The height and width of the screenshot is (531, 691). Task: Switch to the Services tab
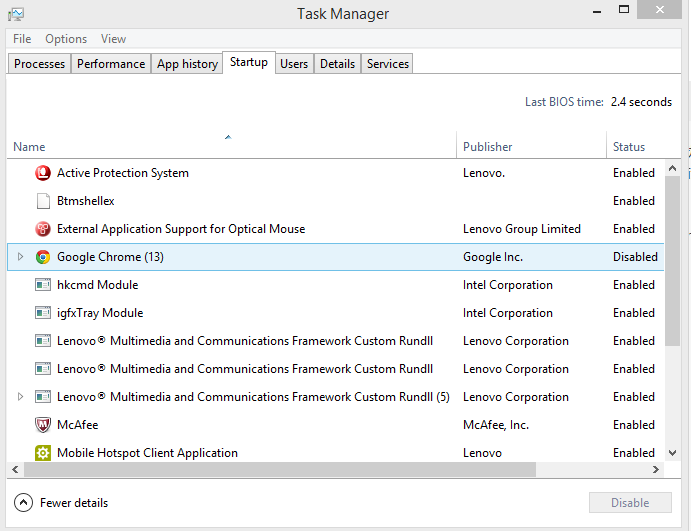[x=388, y=64]
